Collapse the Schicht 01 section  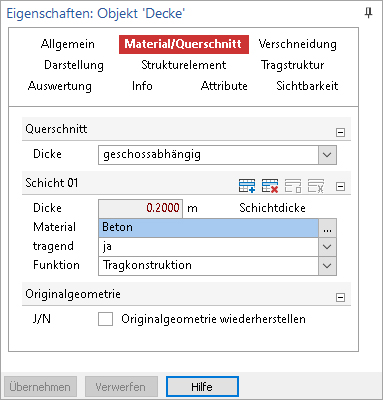[340, 186]
